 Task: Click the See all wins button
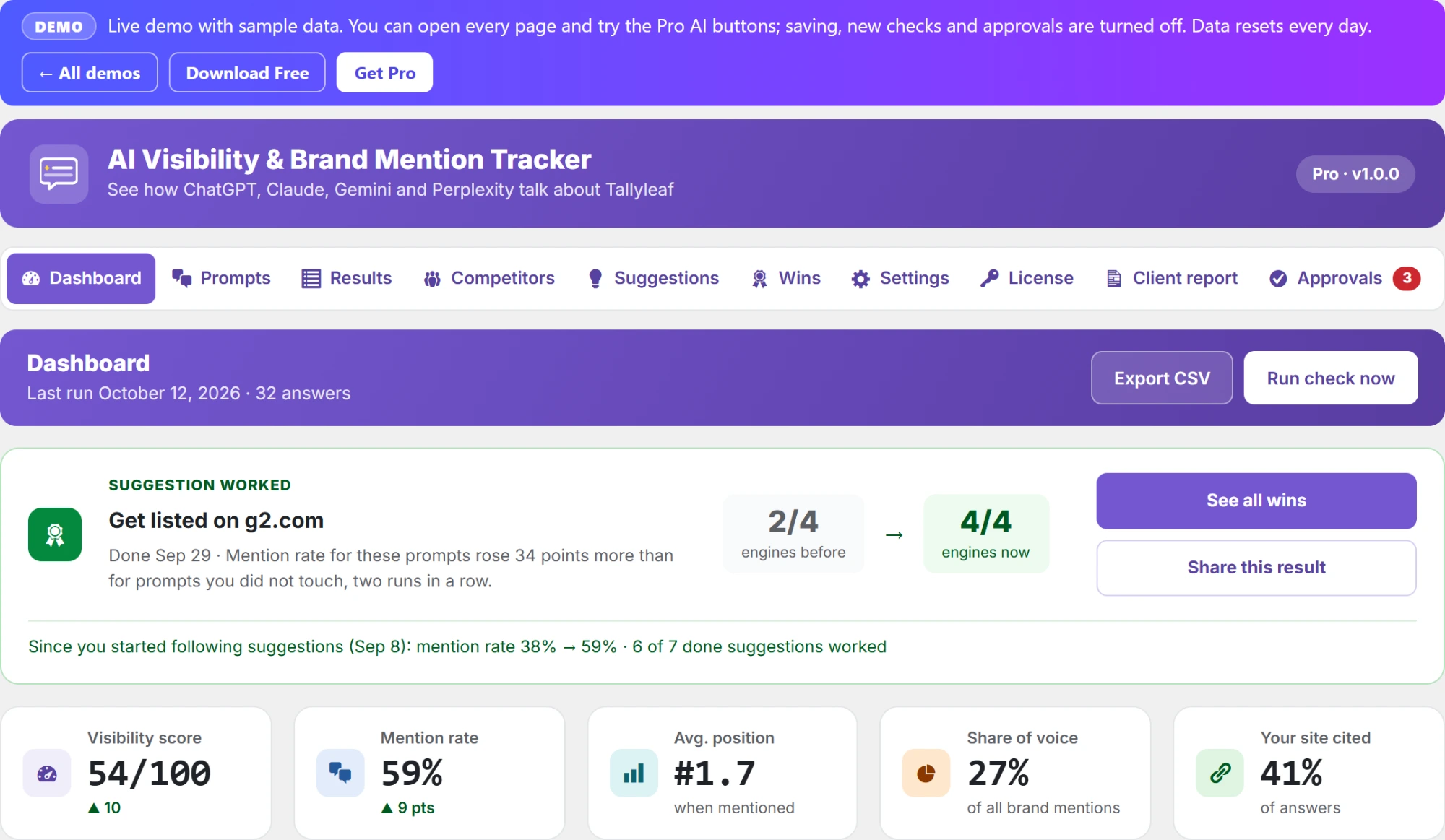click(x=1256, y=501)
